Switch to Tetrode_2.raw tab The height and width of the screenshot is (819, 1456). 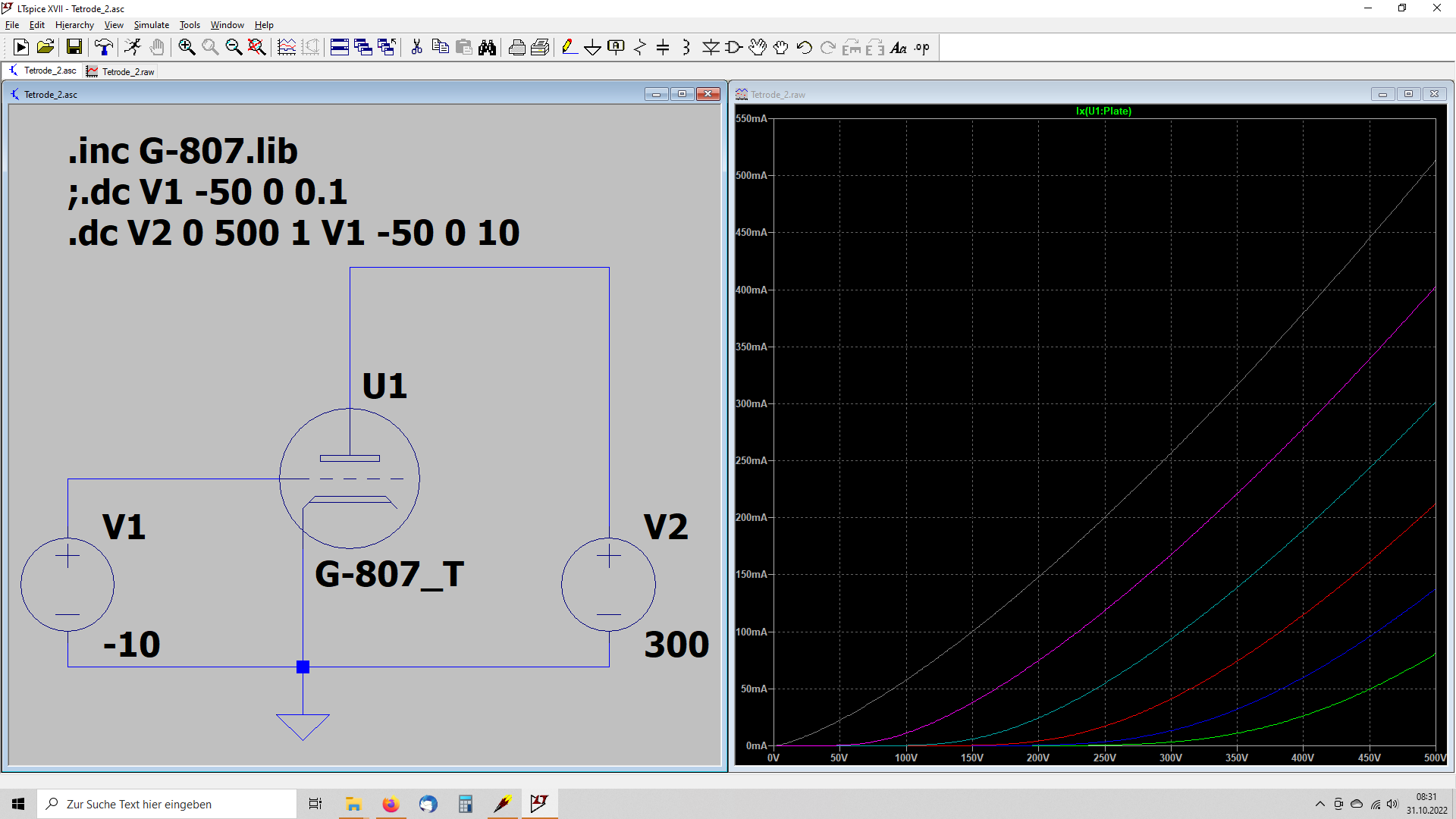[x=121, y=71]
